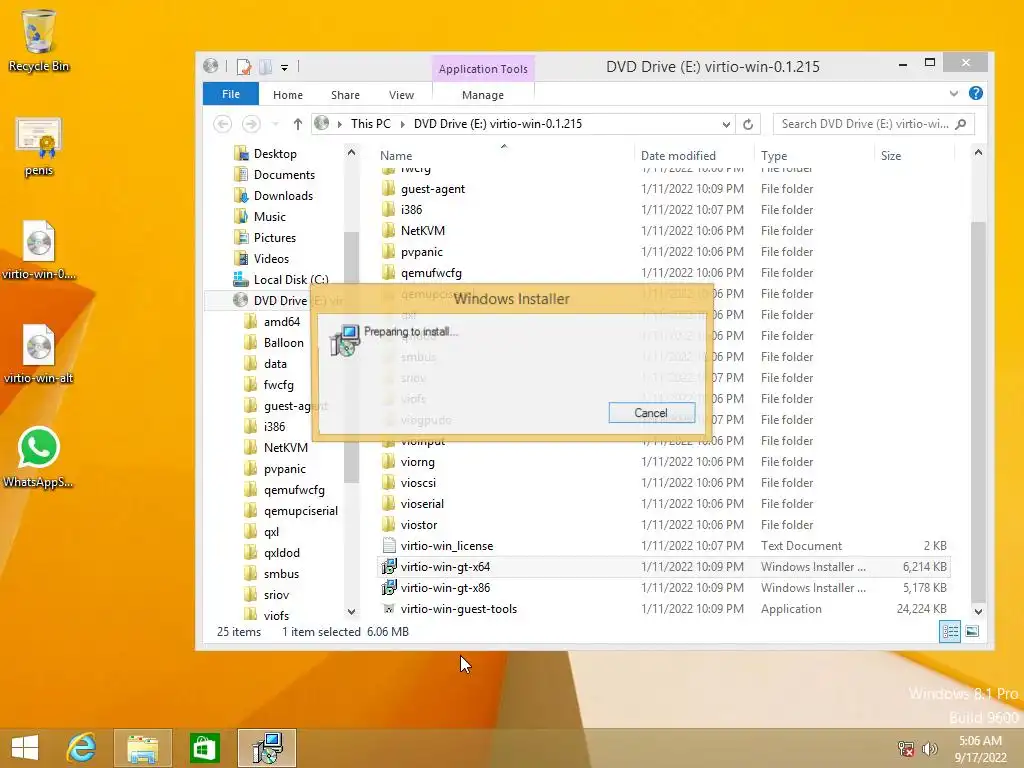Click the New folder quick access toolbar icon
1024x768 pixels.
coord(266,67)
